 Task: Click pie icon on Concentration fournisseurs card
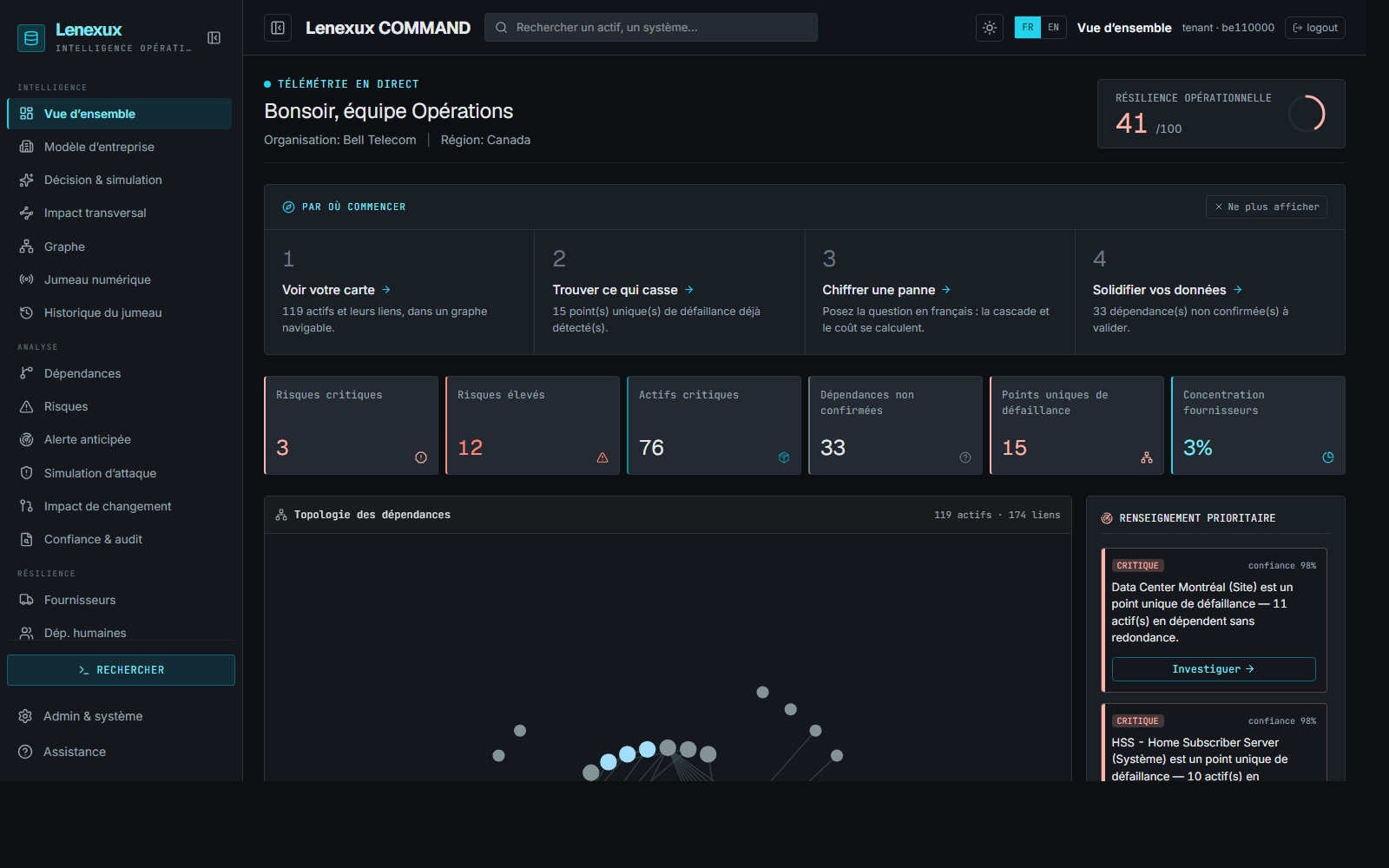pos(1328,457)
